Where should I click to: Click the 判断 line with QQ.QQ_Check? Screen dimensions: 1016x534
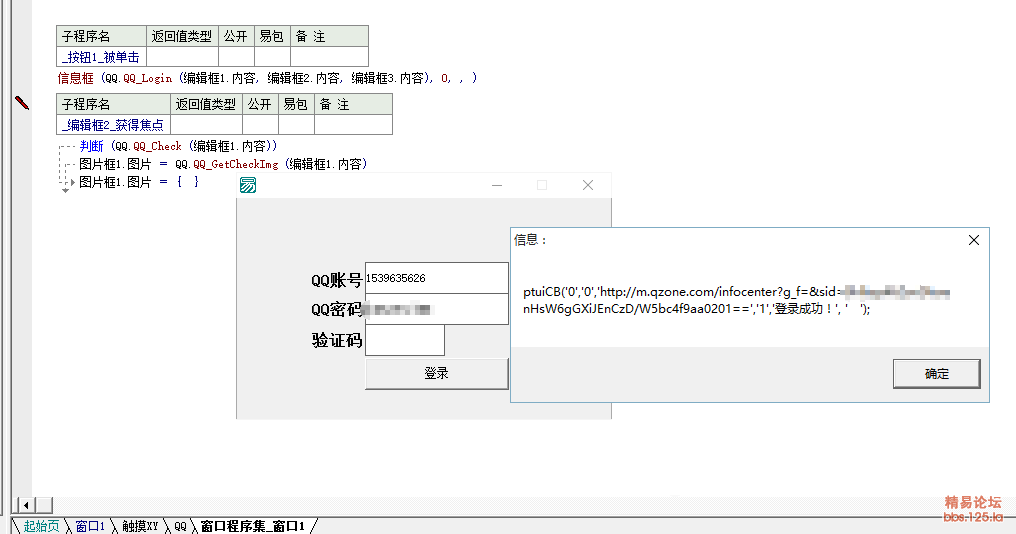(x=178, y=146)
